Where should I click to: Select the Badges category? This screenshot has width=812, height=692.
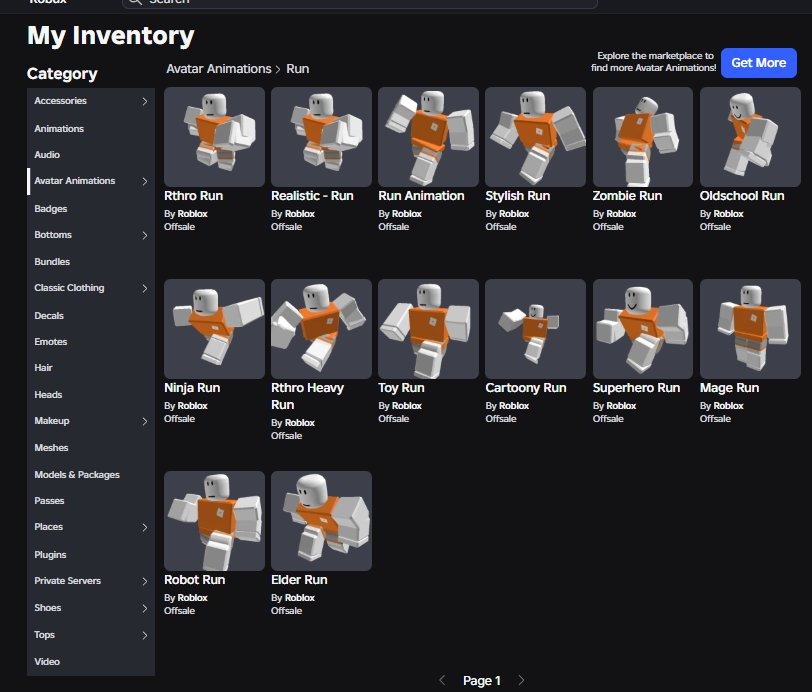(51, 208)
